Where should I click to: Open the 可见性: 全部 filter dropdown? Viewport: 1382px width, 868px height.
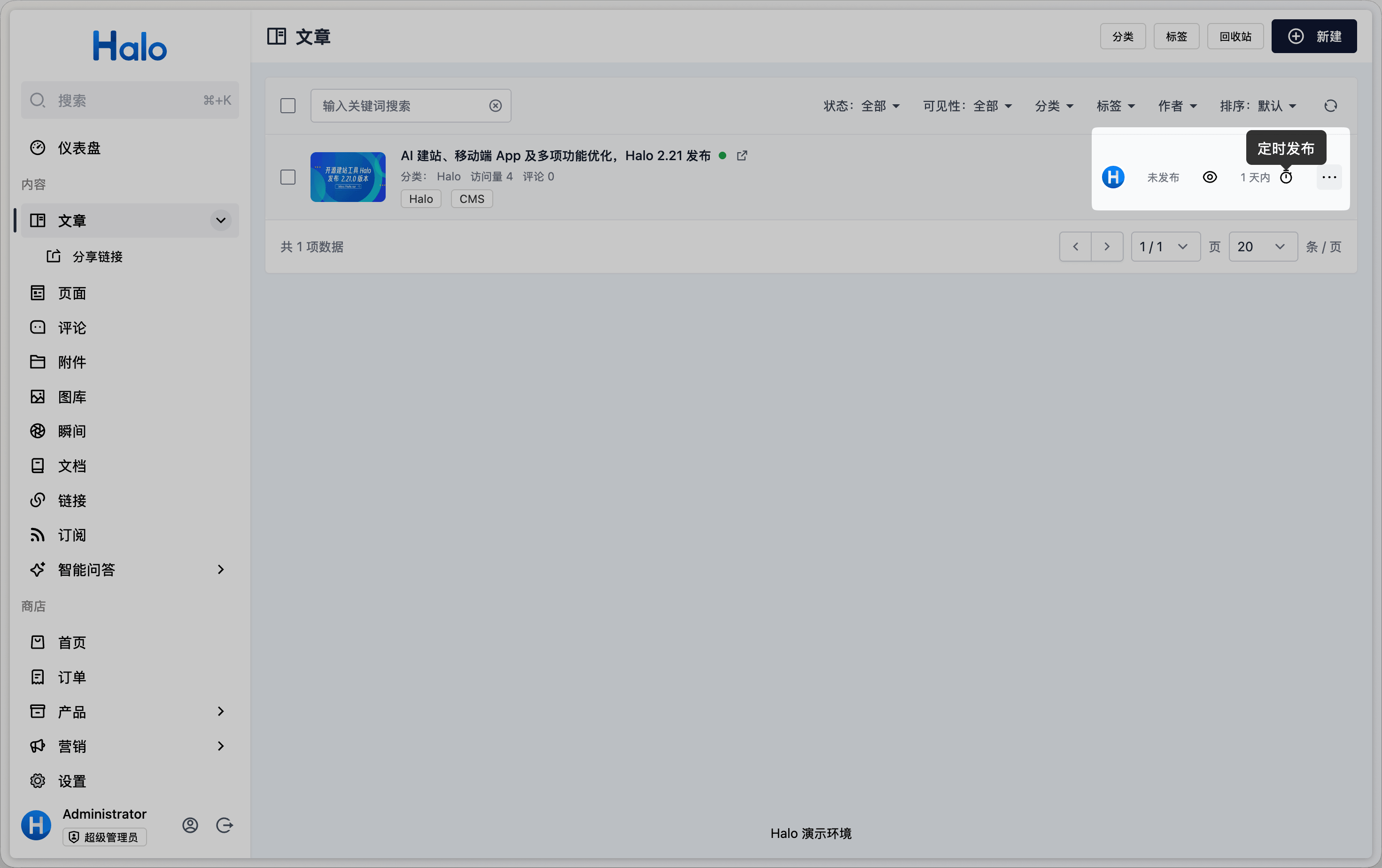tap(967, 106)
